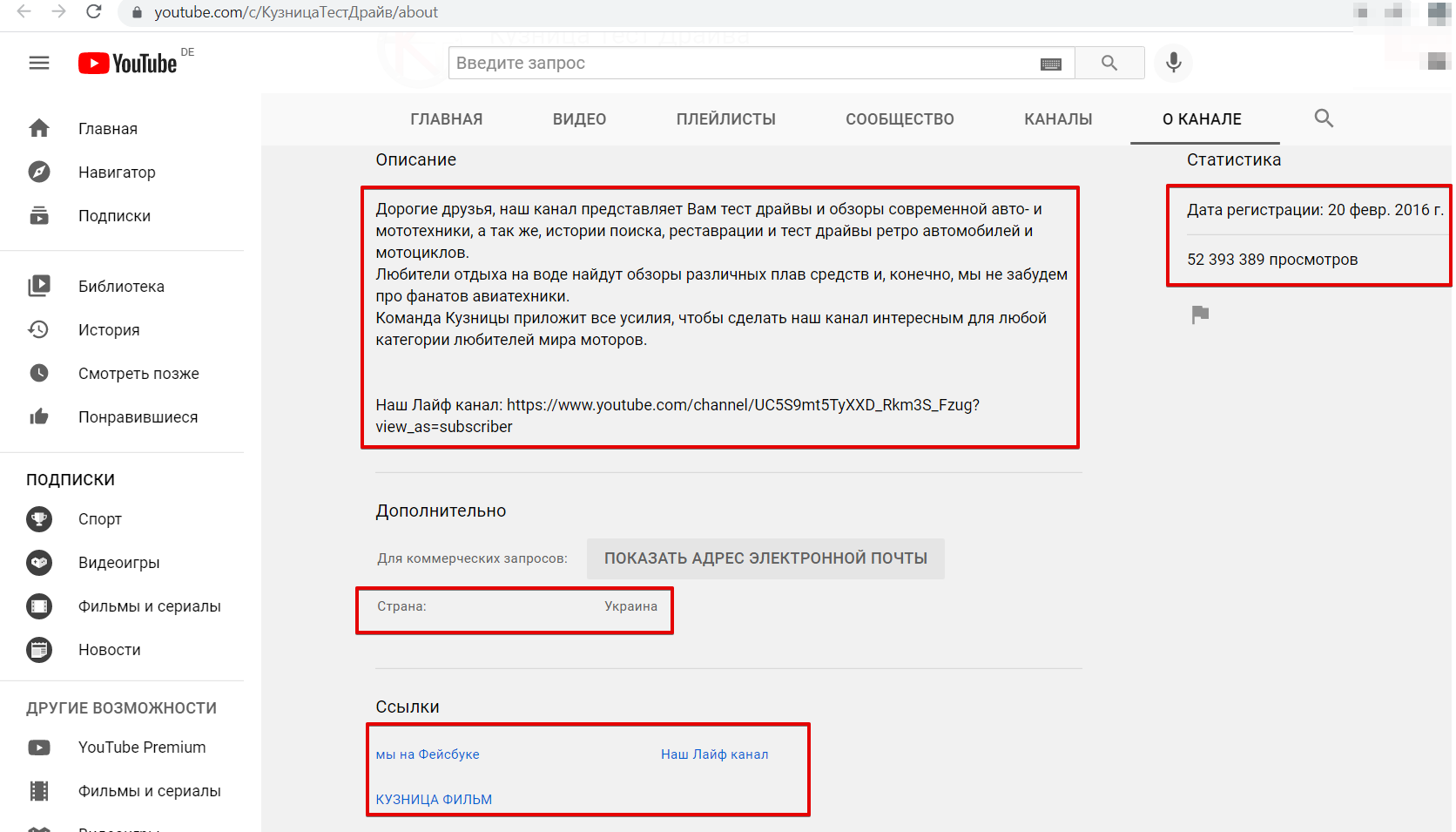The width and height of the screenshot is (1456, 832).
Task: Click the Навигатор compass icon
Action: 39,172
